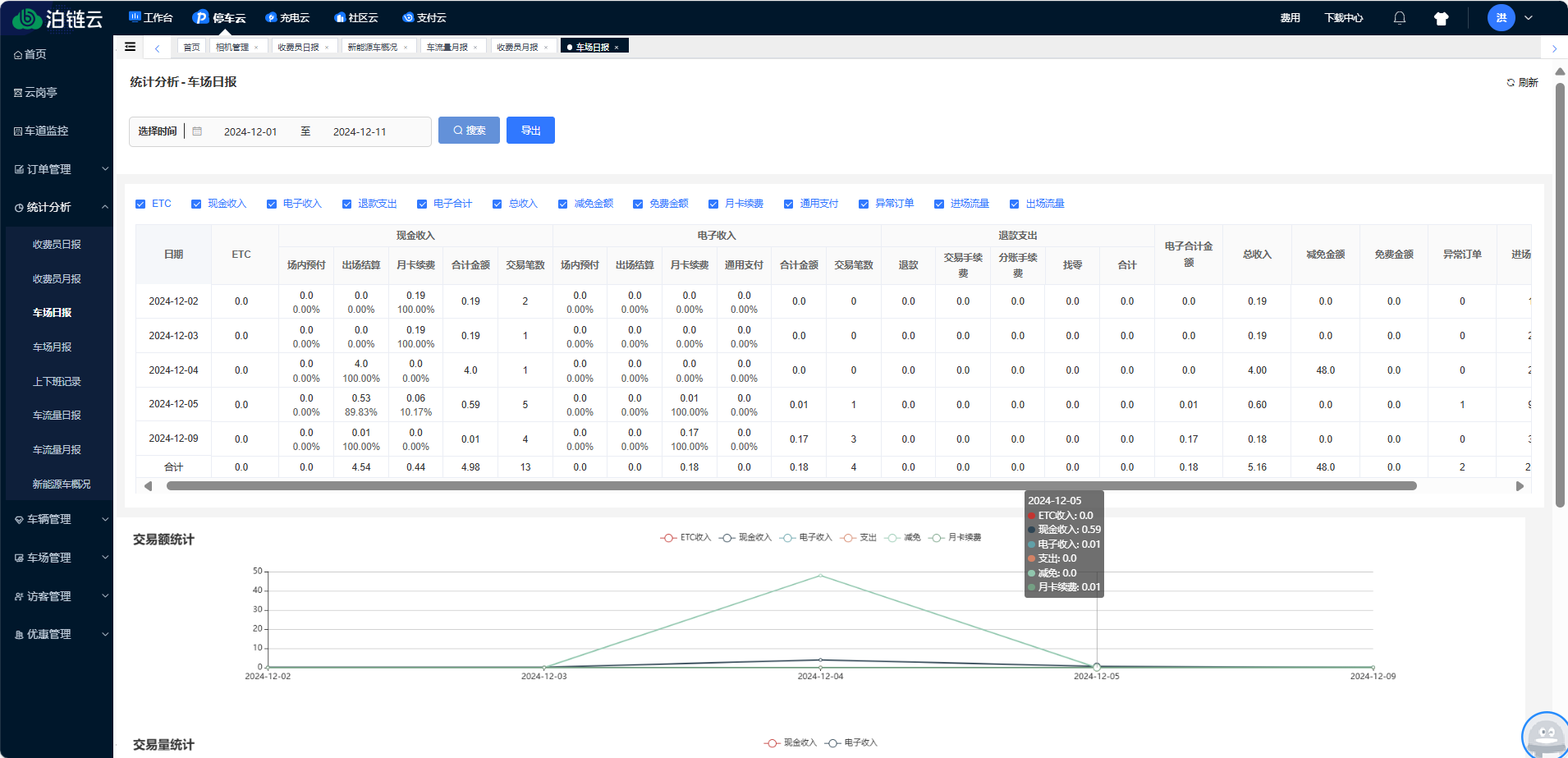
Task: Select the 停车云 module icon
Action: point(200,17)
